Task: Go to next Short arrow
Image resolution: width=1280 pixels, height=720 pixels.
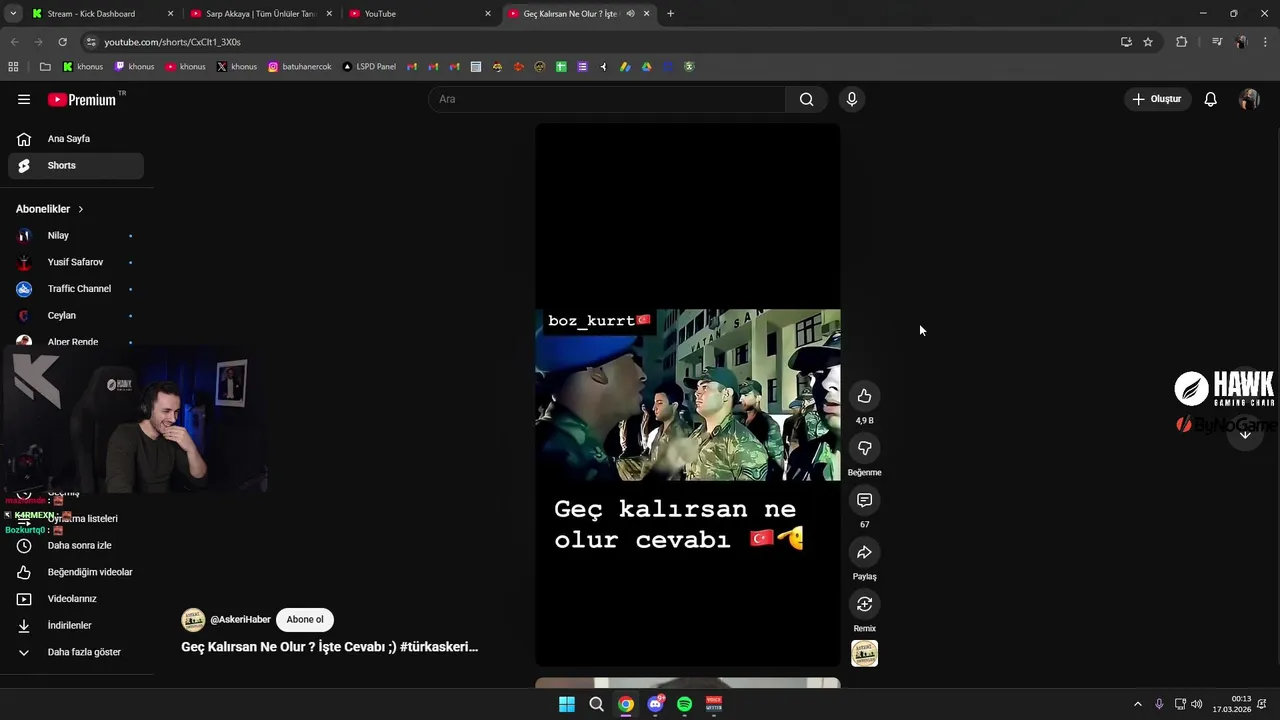Action: point(1245,434)
